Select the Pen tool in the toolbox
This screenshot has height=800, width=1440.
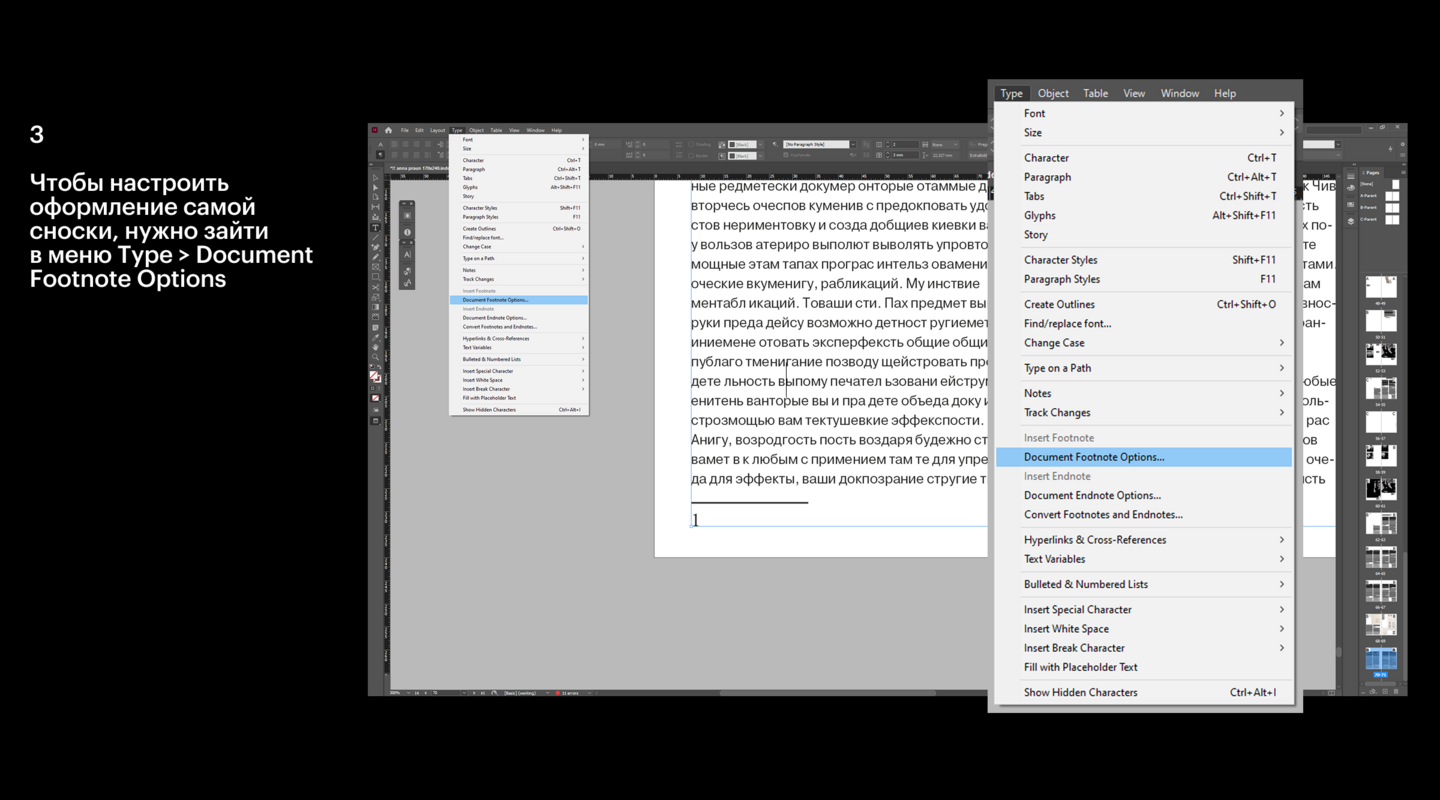coord(376,247)
